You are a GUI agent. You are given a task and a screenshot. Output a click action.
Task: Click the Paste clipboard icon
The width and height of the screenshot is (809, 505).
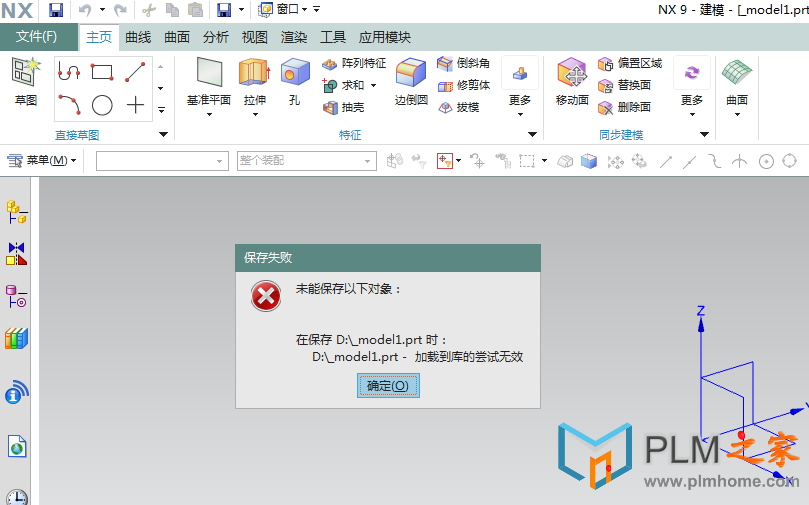click(195, 10)
